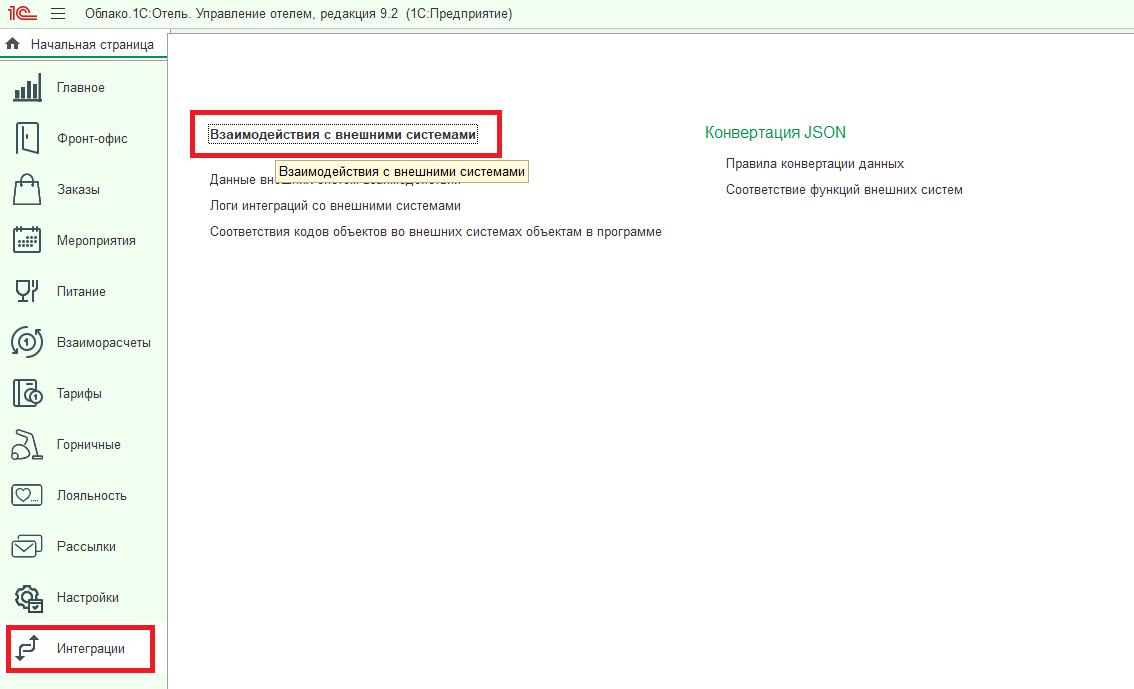The width and height of the screenshot is (1134, 689).
Task: Open Взаимодействия с внешними системами link
Action: pyautogui.click(x=343, y=134)
